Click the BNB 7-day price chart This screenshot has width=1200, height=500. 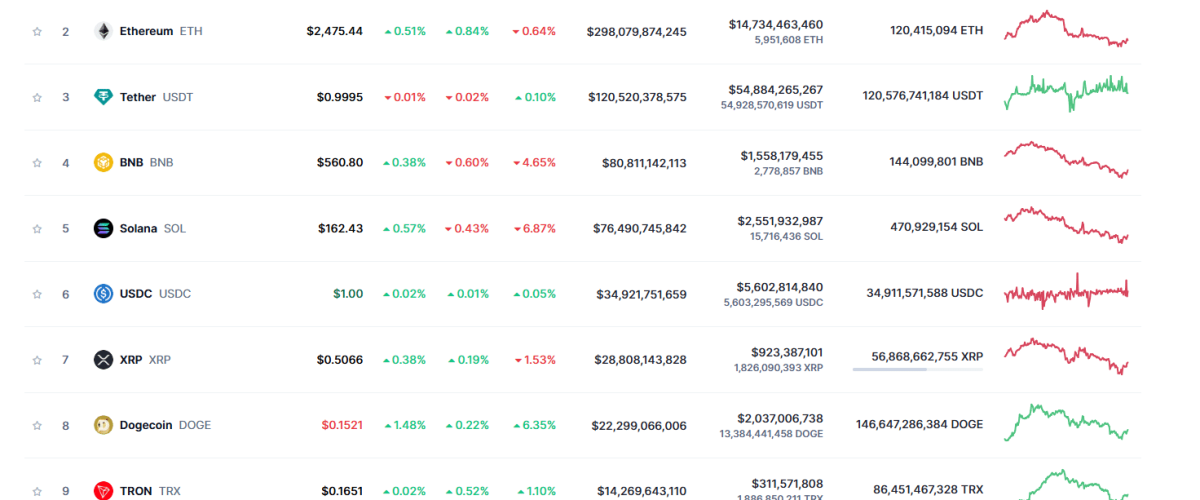pyautogui.click(x=1066, y=160)
